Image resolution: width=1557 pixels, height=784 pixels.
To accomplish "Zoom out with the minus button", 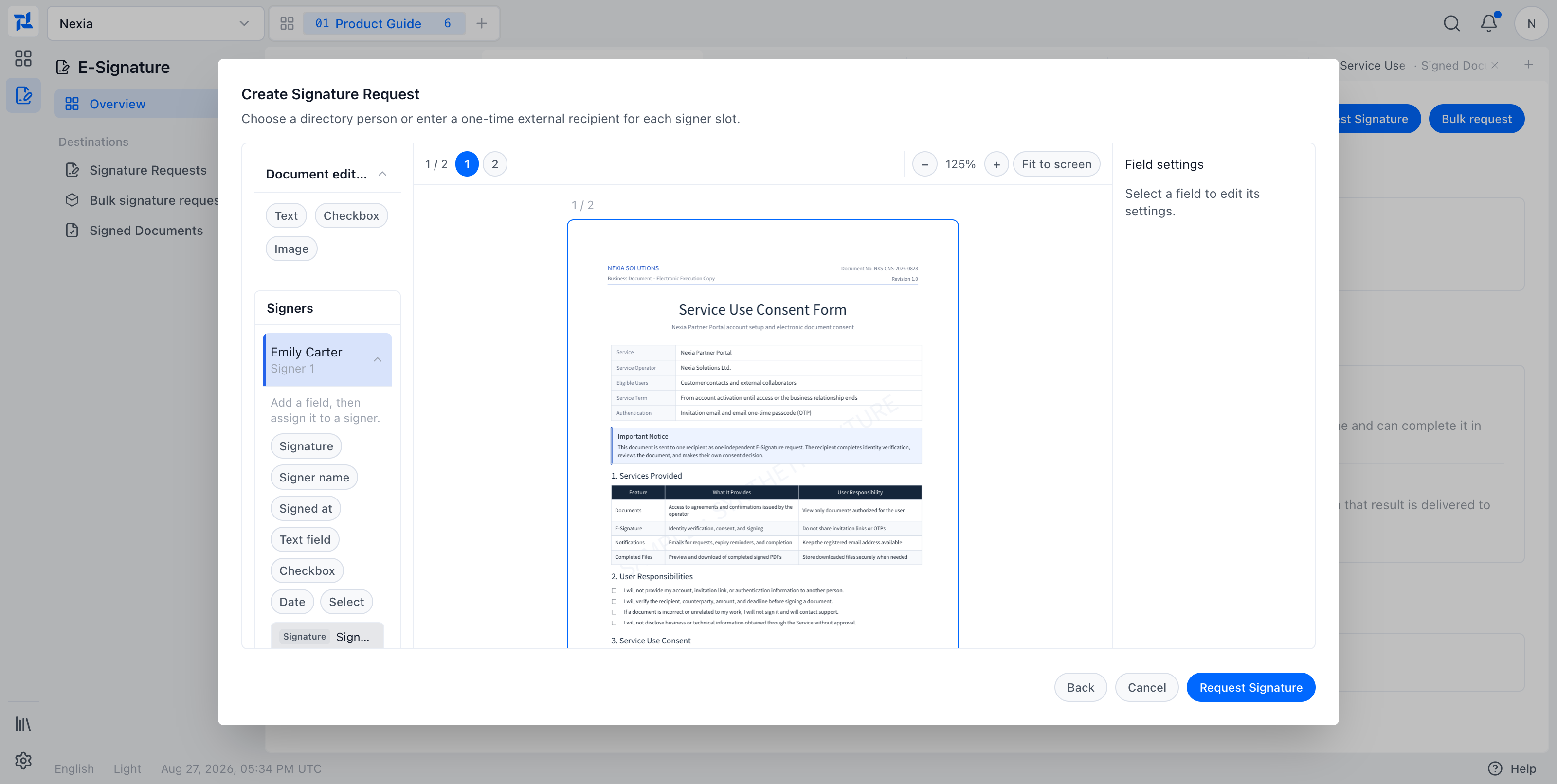I will coord(924,164).
